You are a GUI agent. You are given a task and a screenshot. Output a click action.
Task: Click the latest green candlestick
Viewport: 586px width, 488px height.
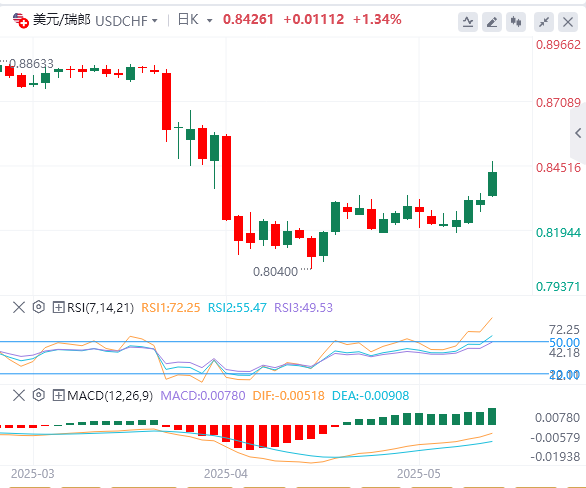click(x=492, y=179)
